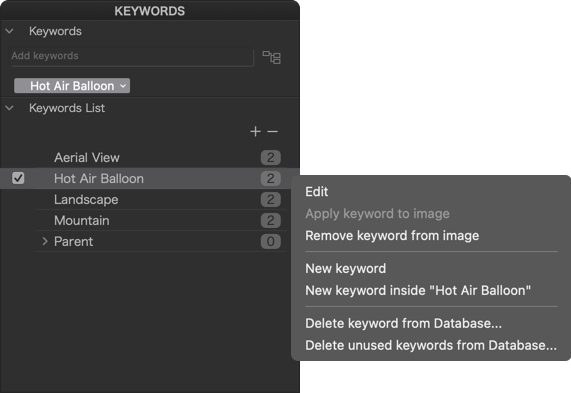571x393 pixels.
Task: Select Remove keyword from image
Action: coord(392,236)
